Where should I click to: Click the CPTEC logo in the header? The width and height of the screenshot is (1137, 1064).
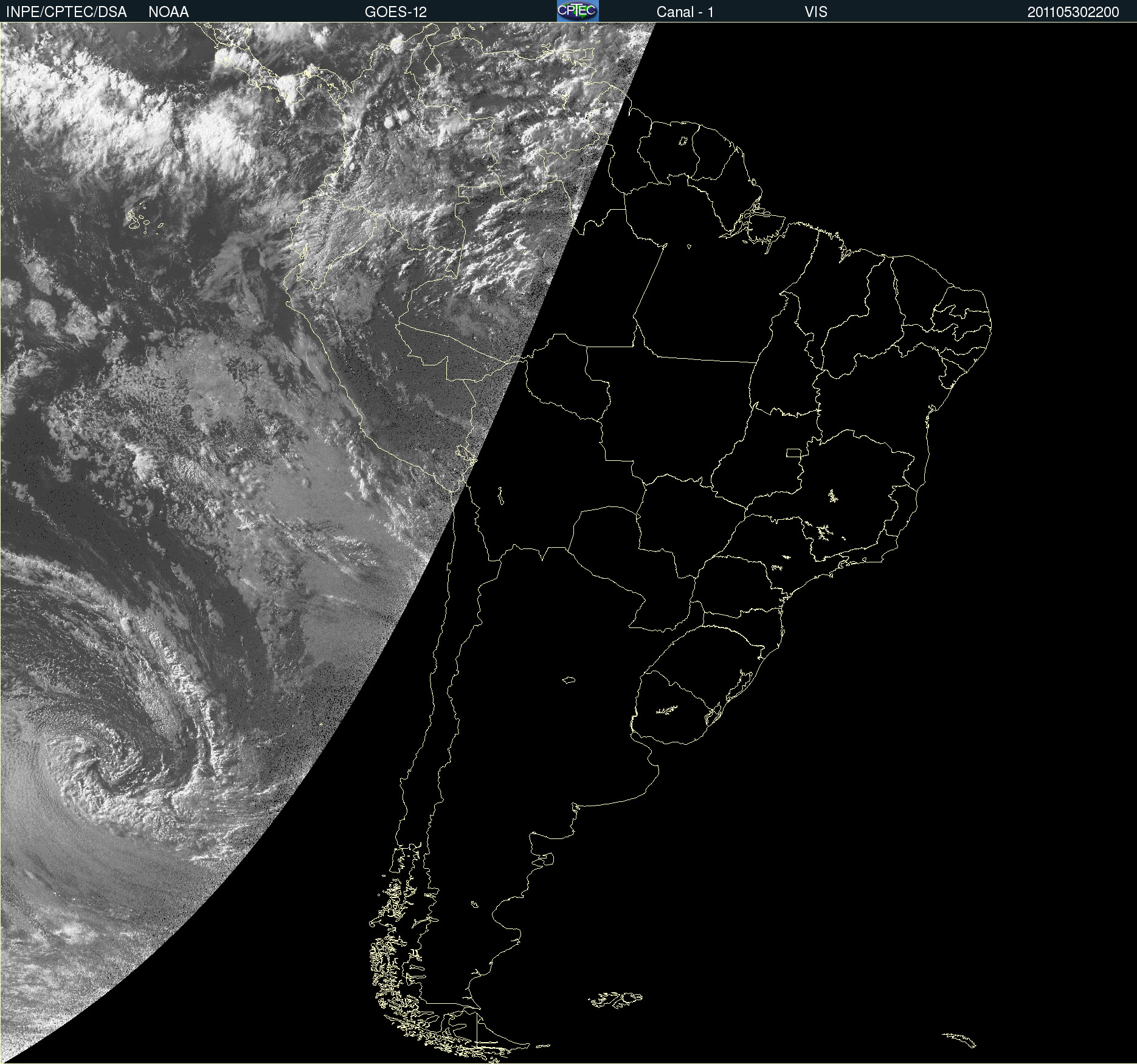(x=578, y=11)
